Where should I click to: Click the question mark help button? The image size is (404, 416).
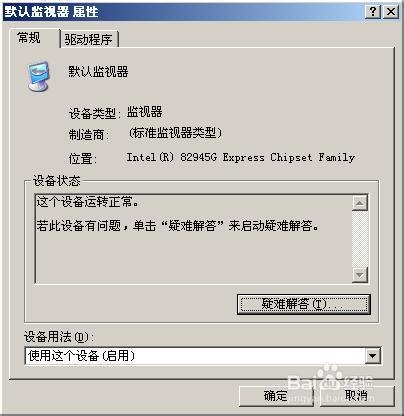coord(373,12)
